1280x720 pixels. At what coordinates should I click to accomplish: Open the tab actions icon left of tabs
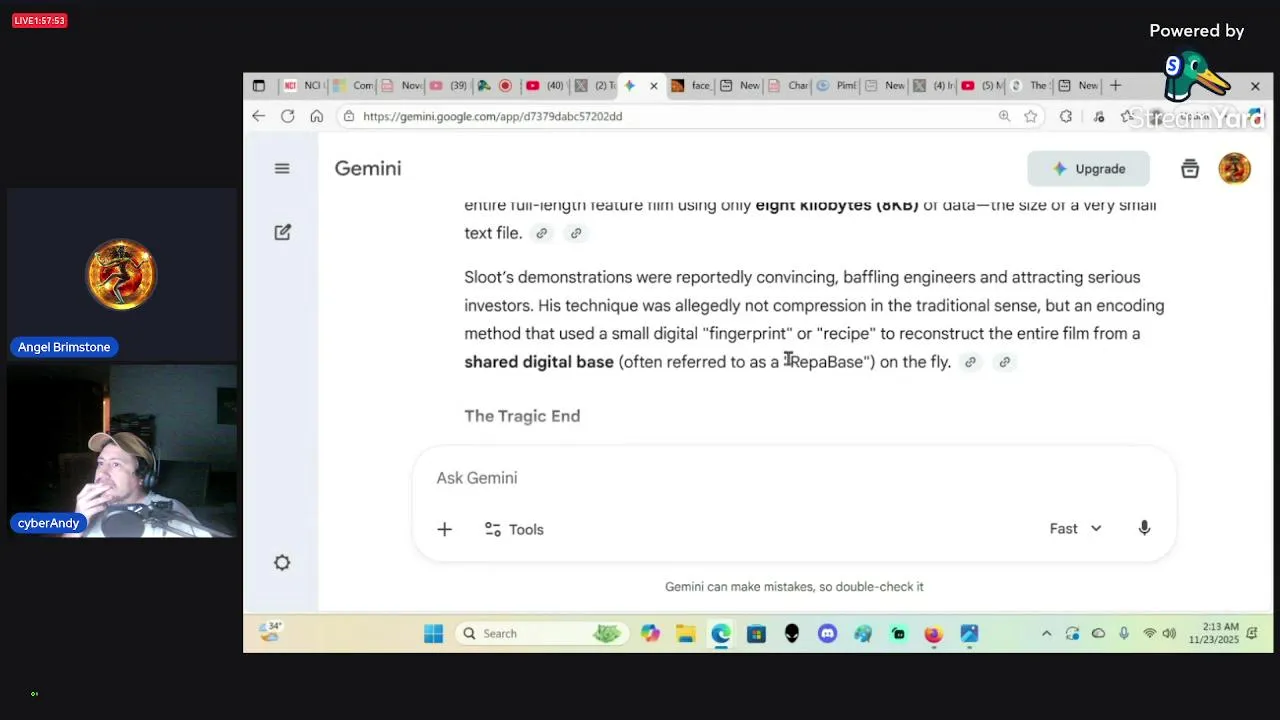pyautogui.click(x=258, y=85)
